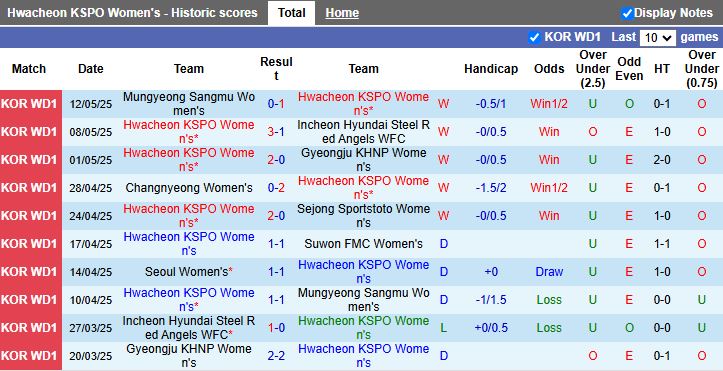Viewport: 723px width, 371px height.
Task: Click the date 10/04/25
Action: 91,300
